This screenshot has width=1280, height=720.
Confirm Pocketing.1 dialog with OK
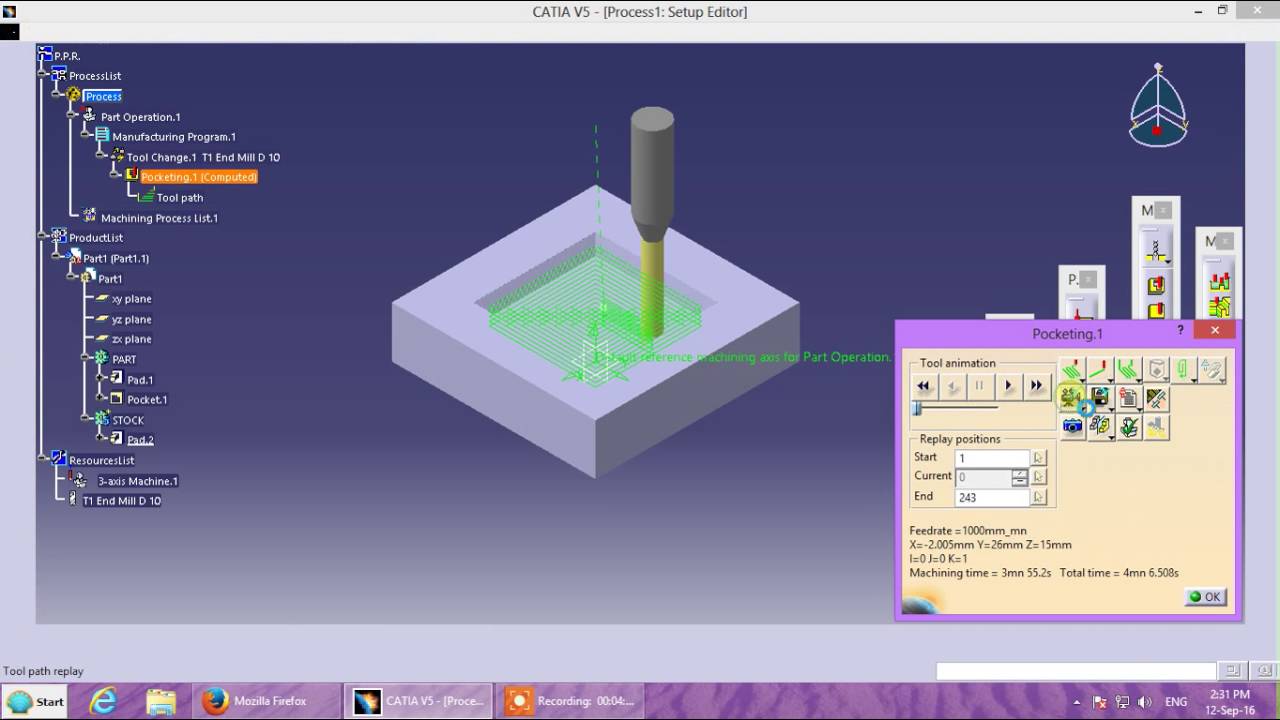tap(1205, 597)
